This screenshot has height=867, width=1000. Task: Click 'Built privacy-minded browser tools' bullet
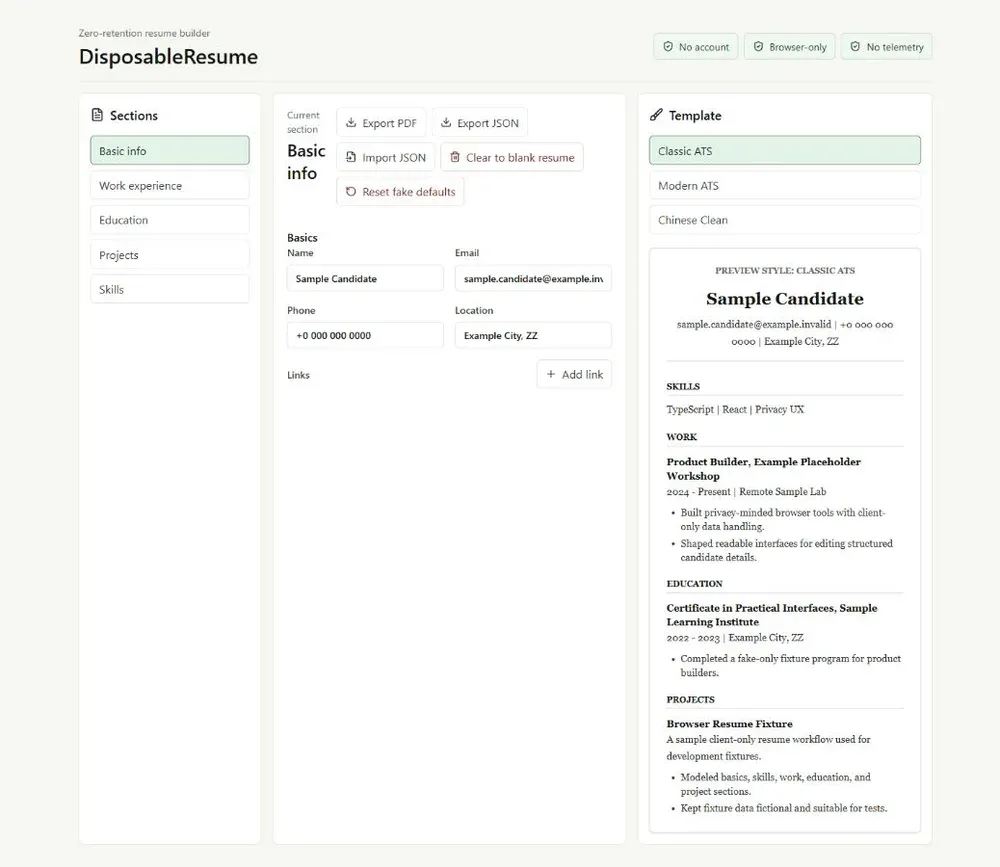[783, 519]
